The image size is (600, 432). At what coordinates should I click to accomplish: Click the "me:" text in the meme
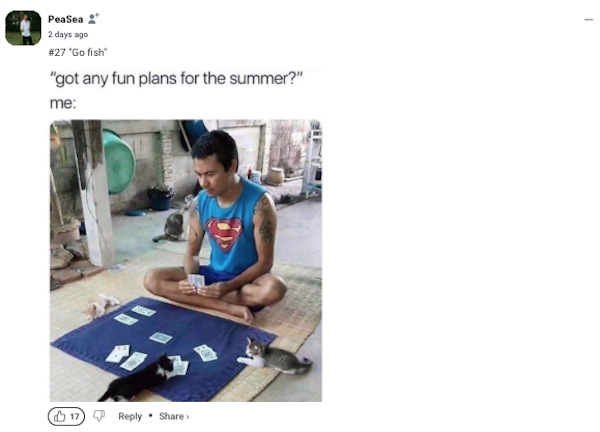63,103
